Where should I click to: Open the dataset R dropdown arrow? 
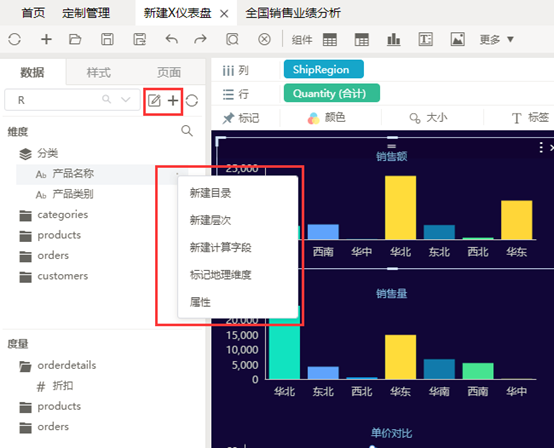126,100
